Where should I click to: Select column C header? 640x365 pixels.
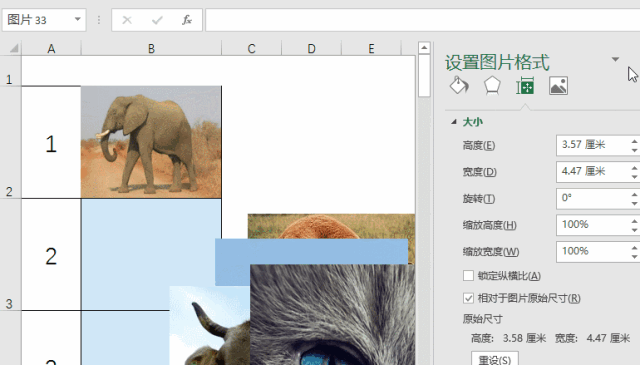point(251,49)
